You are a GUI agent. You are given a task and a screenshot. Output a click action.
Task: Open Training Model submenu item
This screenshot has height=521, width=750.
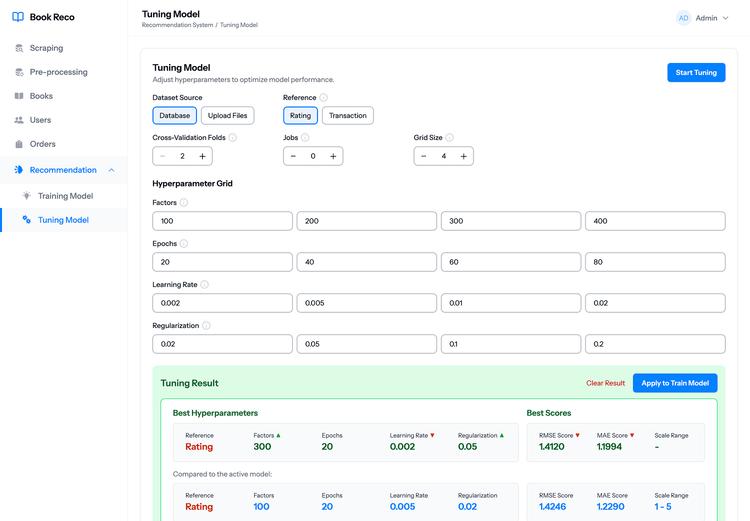(x=64, y=196)
